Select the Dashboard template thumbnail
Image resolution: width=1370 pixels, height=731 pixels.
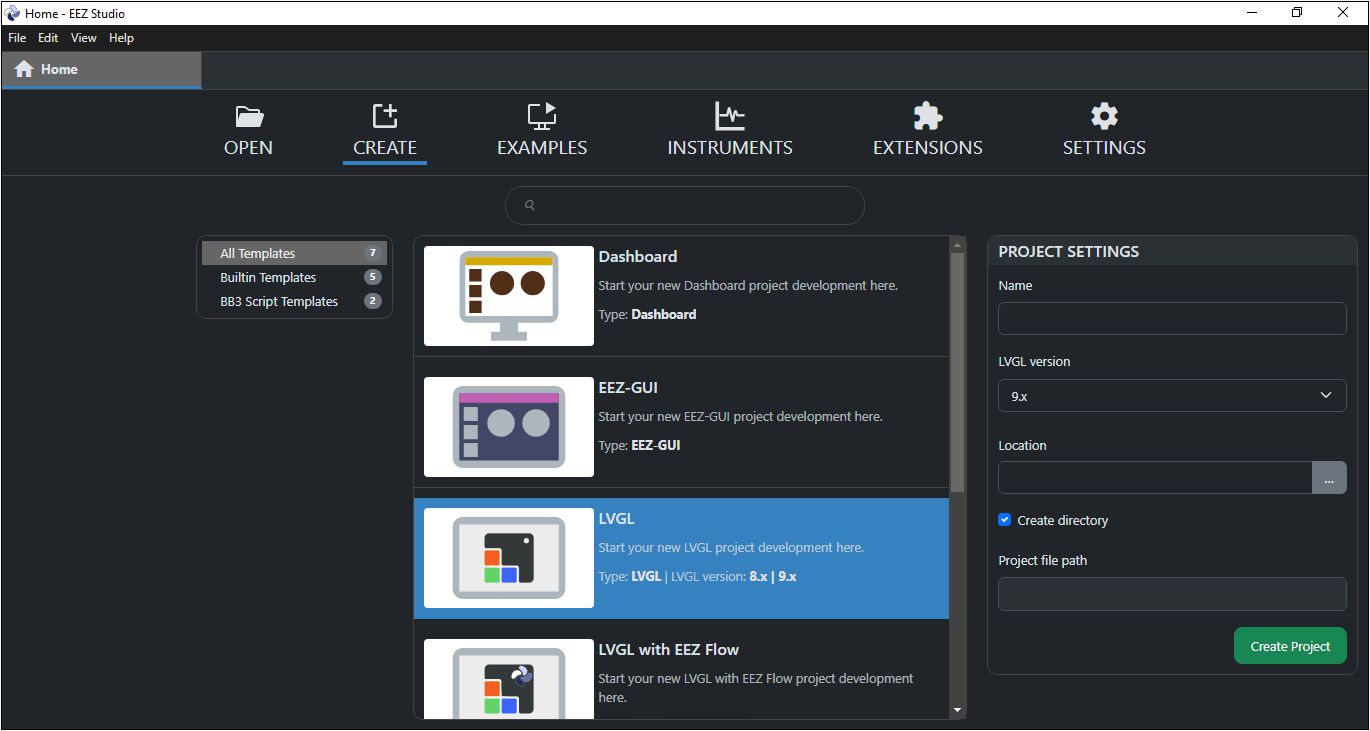tap(509, 296)
